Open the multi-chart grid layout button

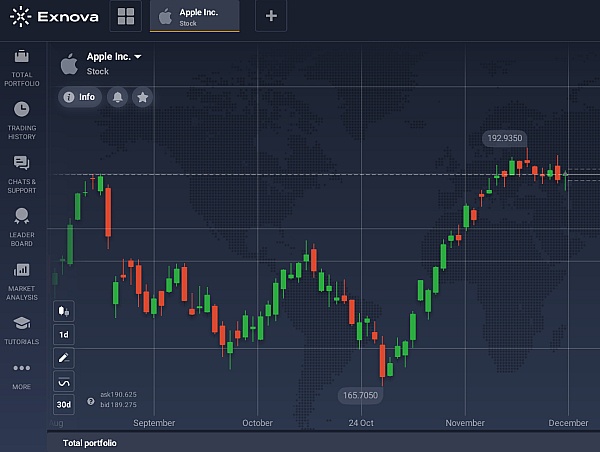point(126,16)
